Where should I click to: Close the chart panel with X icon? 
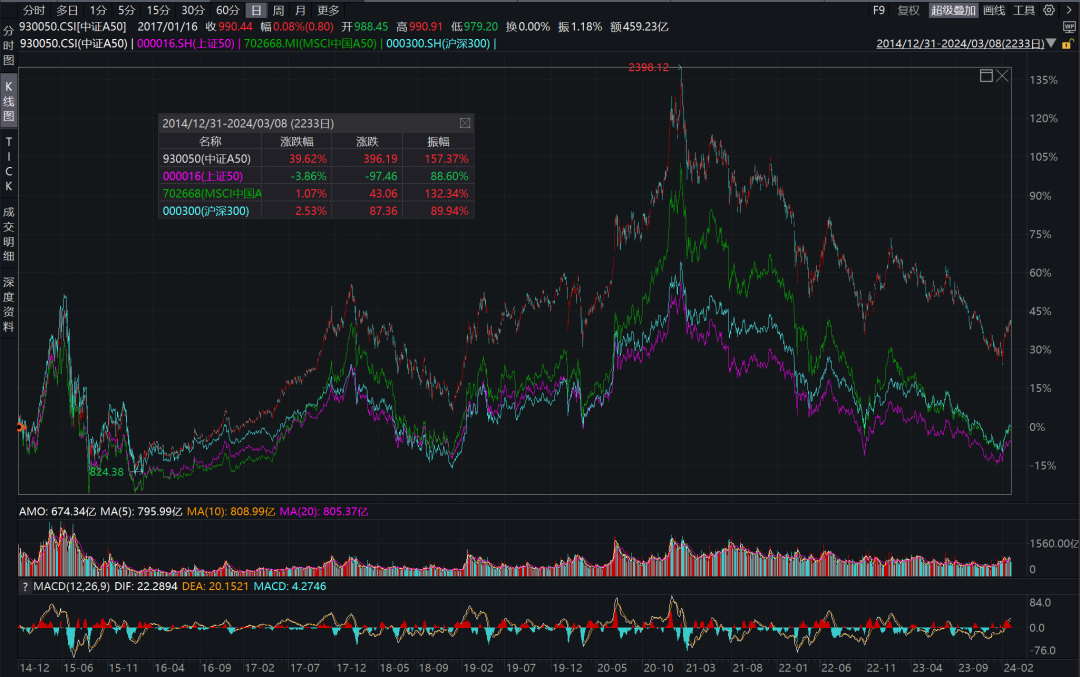click(1003, 76)
